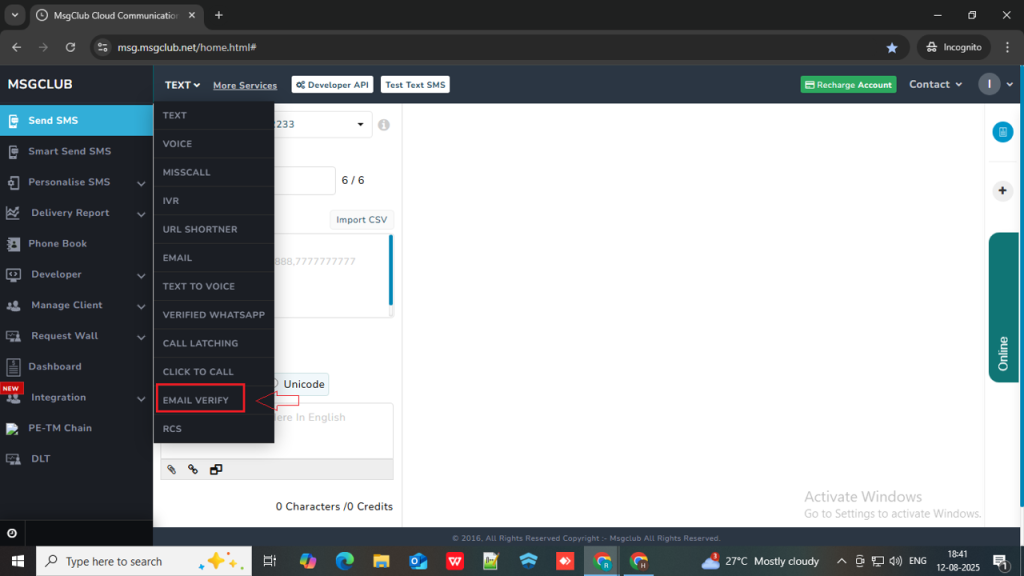Choose IVR in the service menu
This screenshot has width=1024, height=576.
click(x=214, y=201)
